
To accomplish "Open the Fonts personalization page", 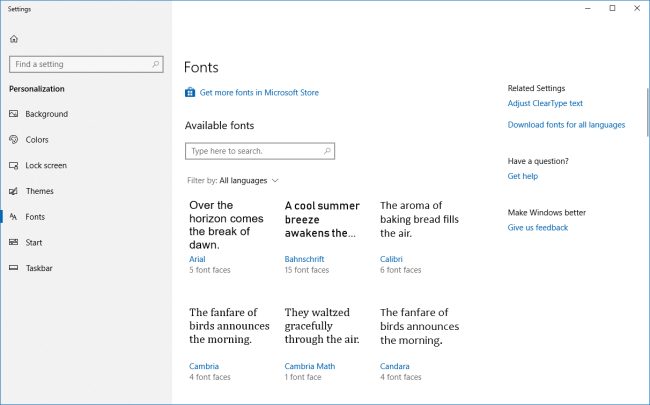I will [35, 216].
